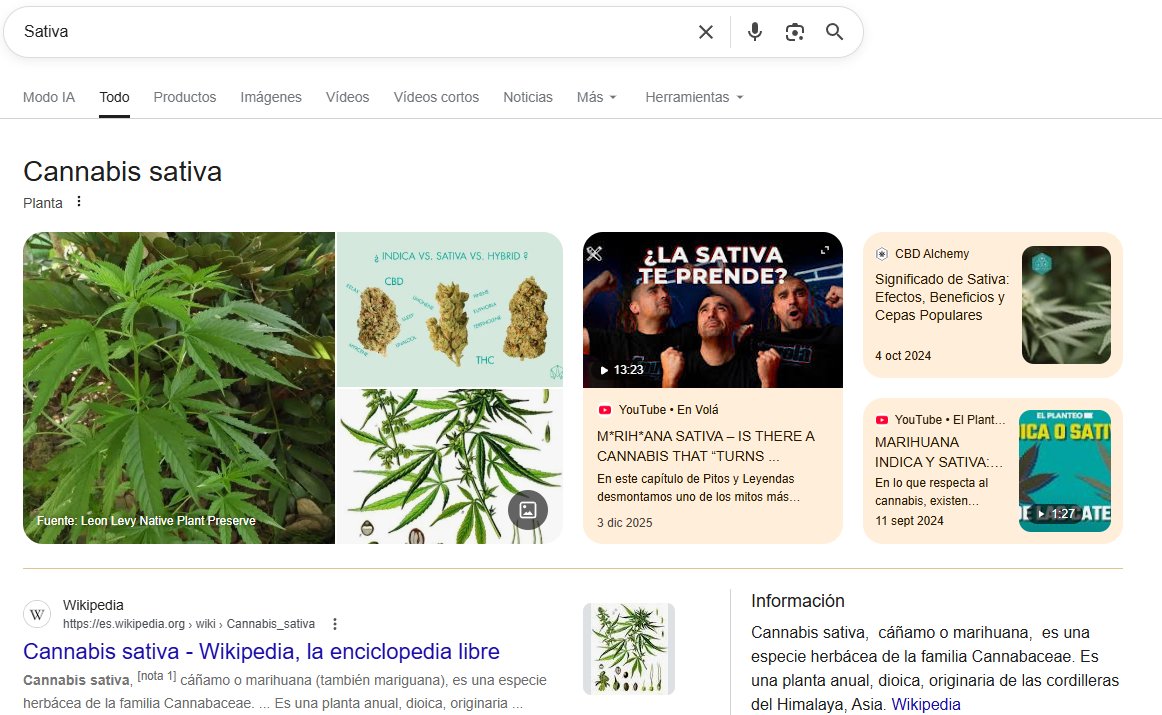Open Cannabis sativa Wikipedia result title
The height and width of the screenshot is (715, 1162).
[x=261, y=651]
